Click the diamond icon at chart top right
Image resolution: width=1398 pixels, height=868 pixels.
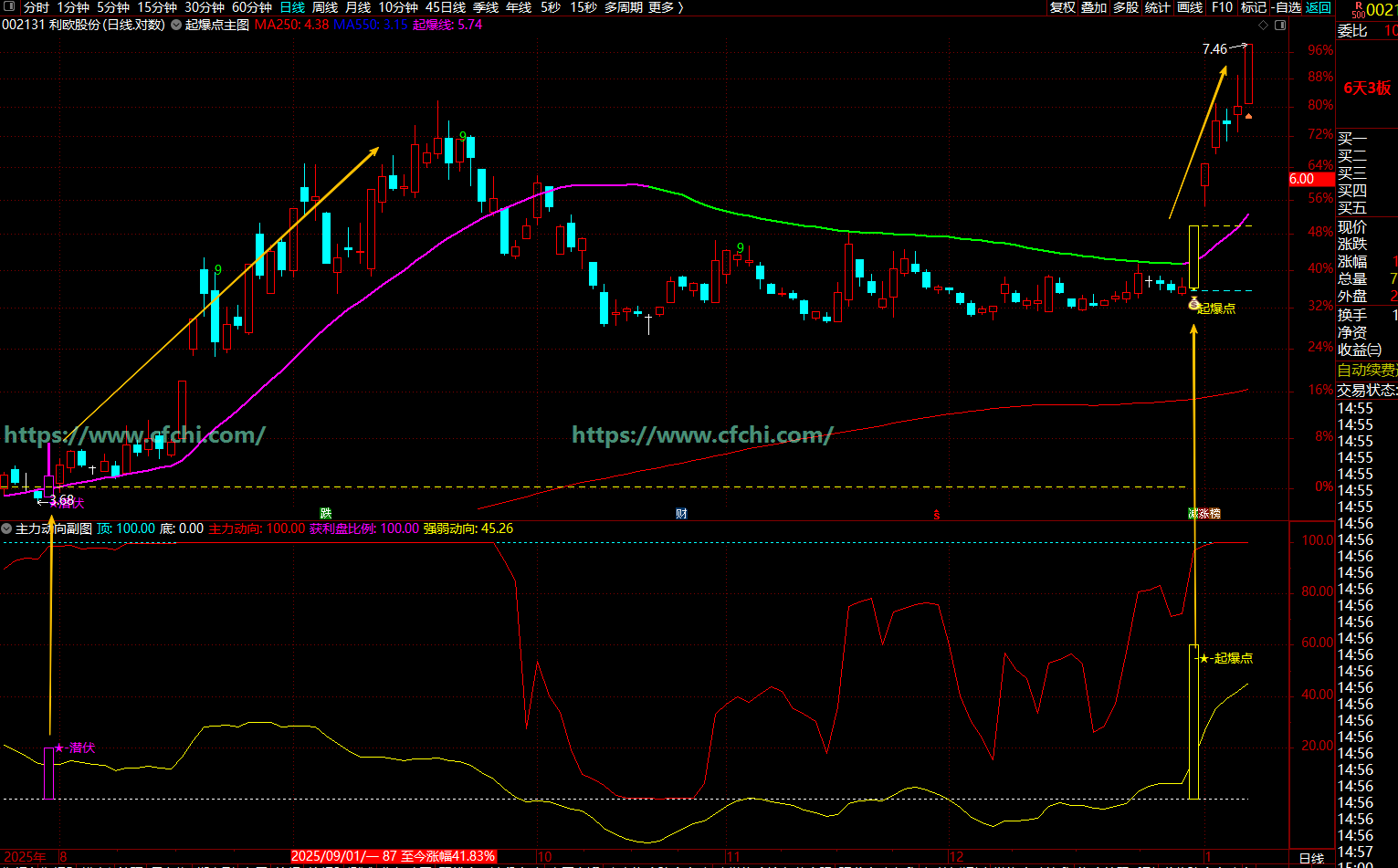tap(1262, 25)
